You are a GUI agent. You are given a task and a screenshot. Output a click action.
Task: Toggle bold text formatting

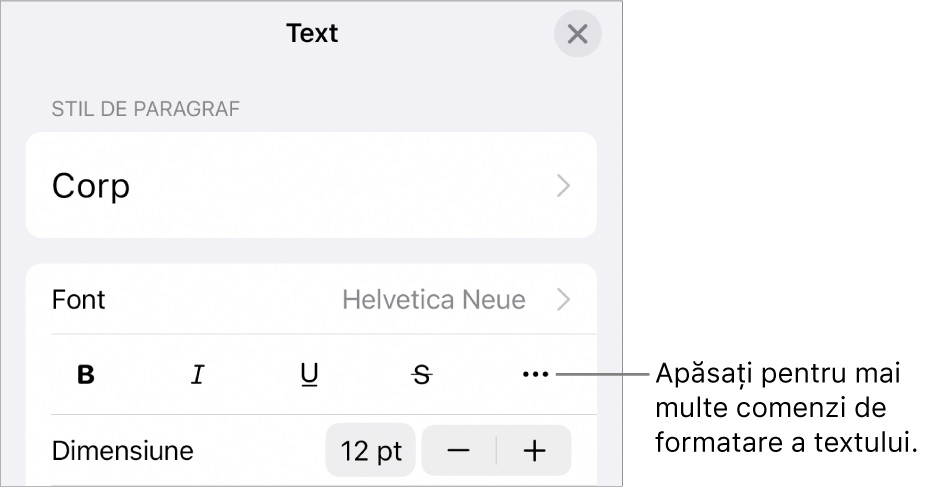[x=87, y=375]
